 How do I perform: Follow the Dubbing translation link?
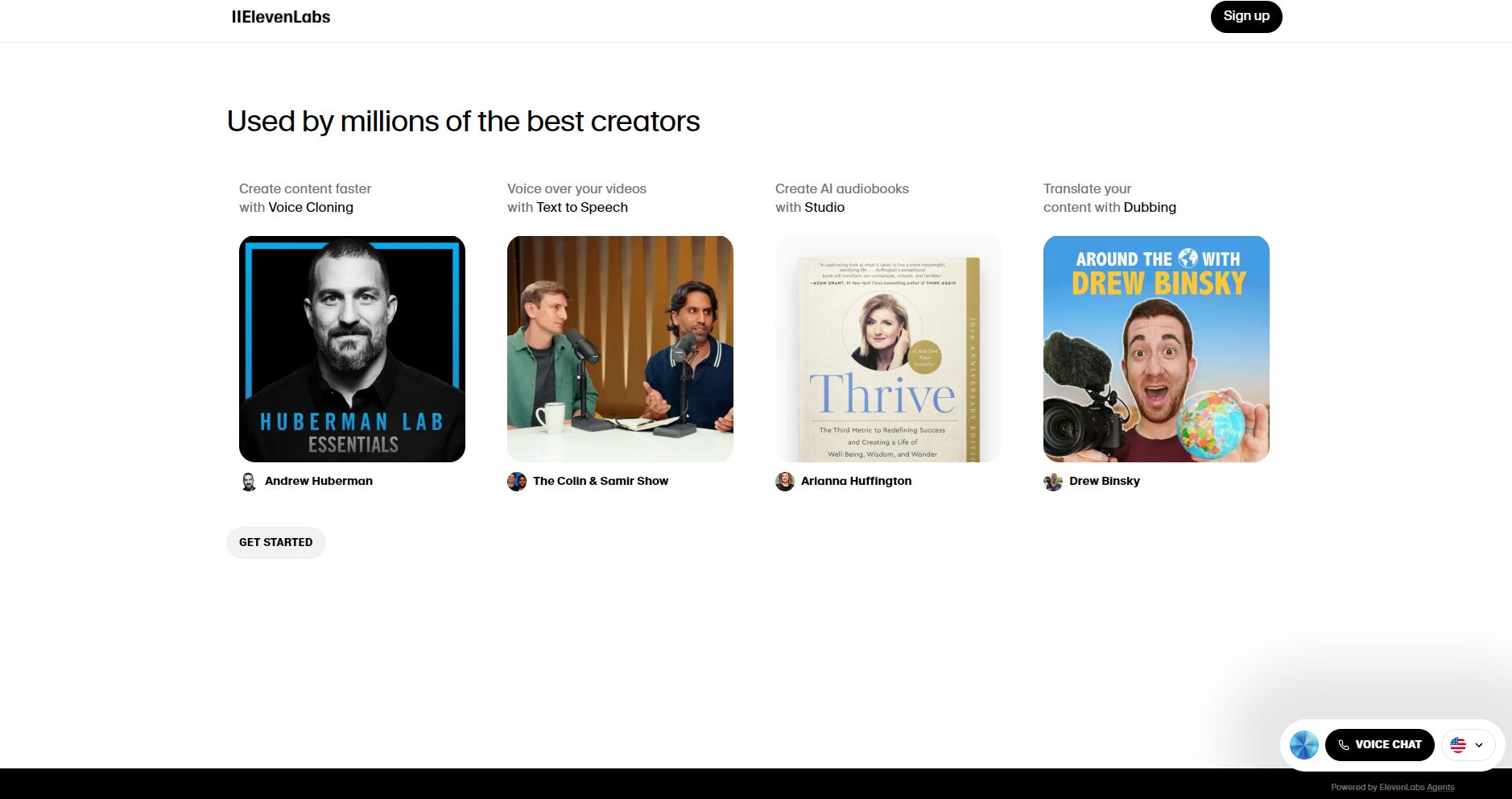[1150, 207]
